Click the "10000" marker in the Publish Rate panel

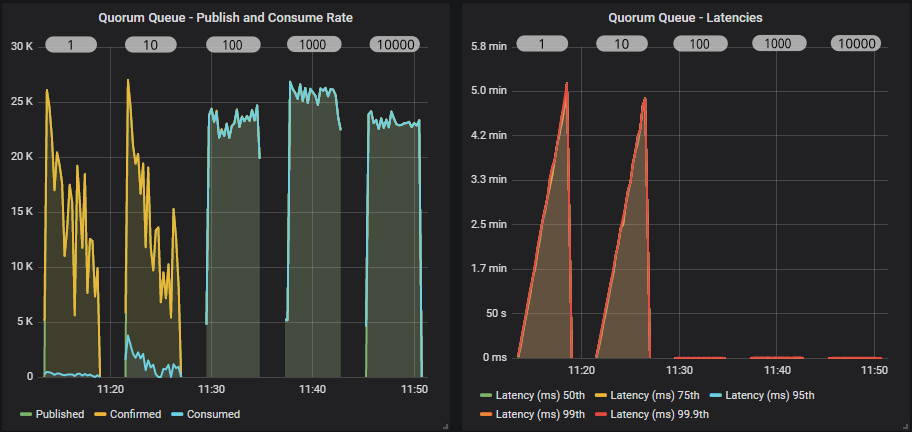click(394, 44)
